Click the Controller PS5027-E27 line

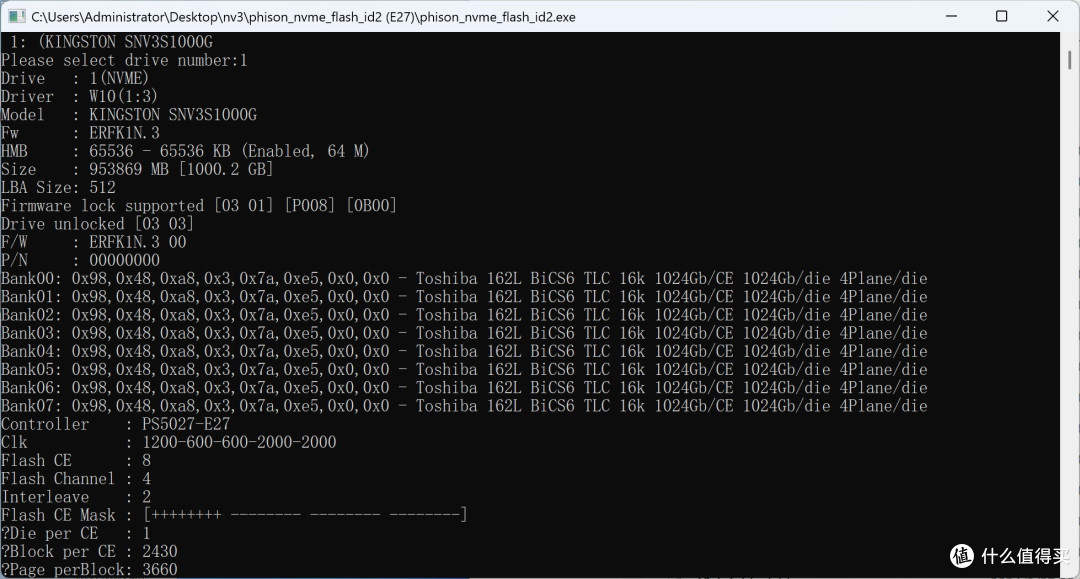[116, 424]
